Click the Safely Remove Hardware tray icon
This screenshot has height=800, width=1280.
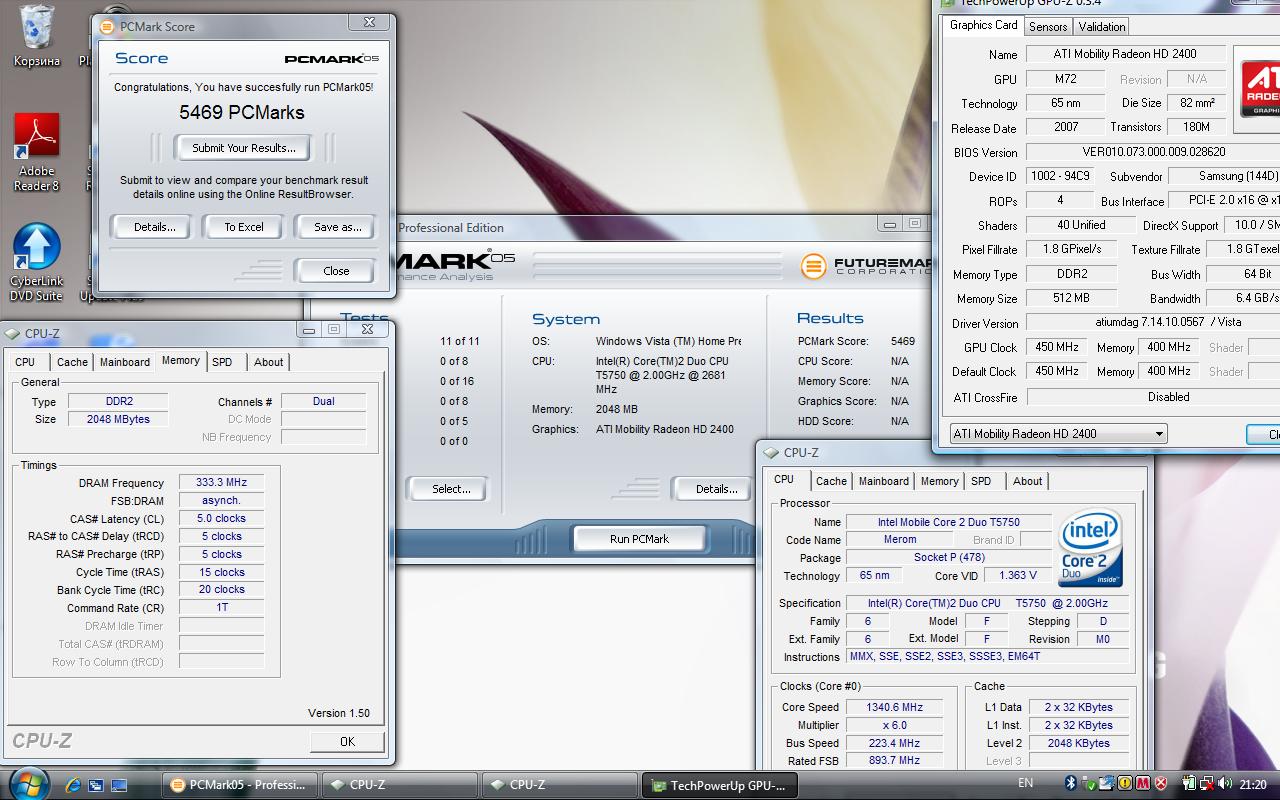click(1088, 784)
